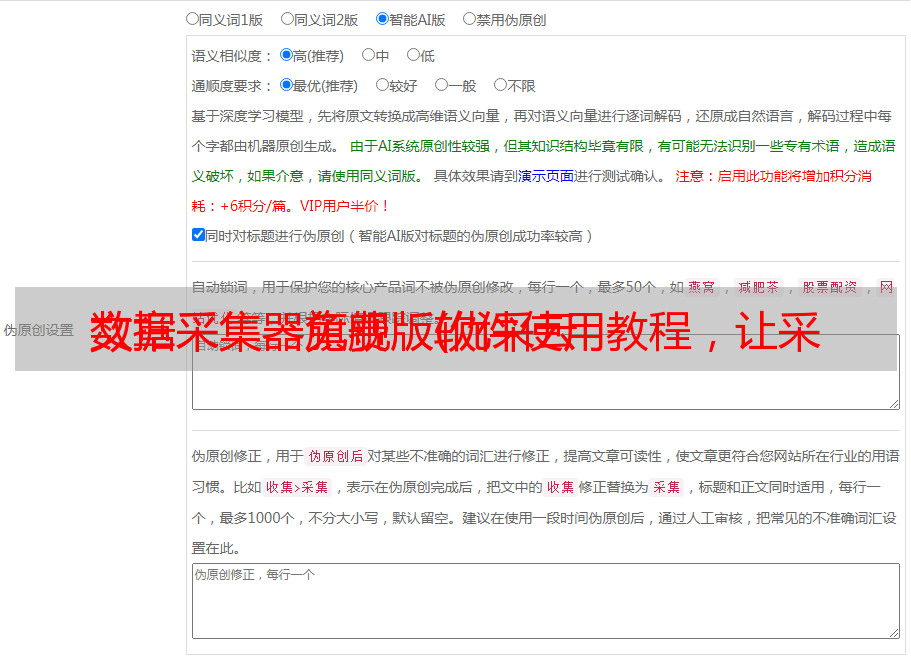Focus the 伪原创修正 text area
Viewport: 911px width, 658px height.
545,605
